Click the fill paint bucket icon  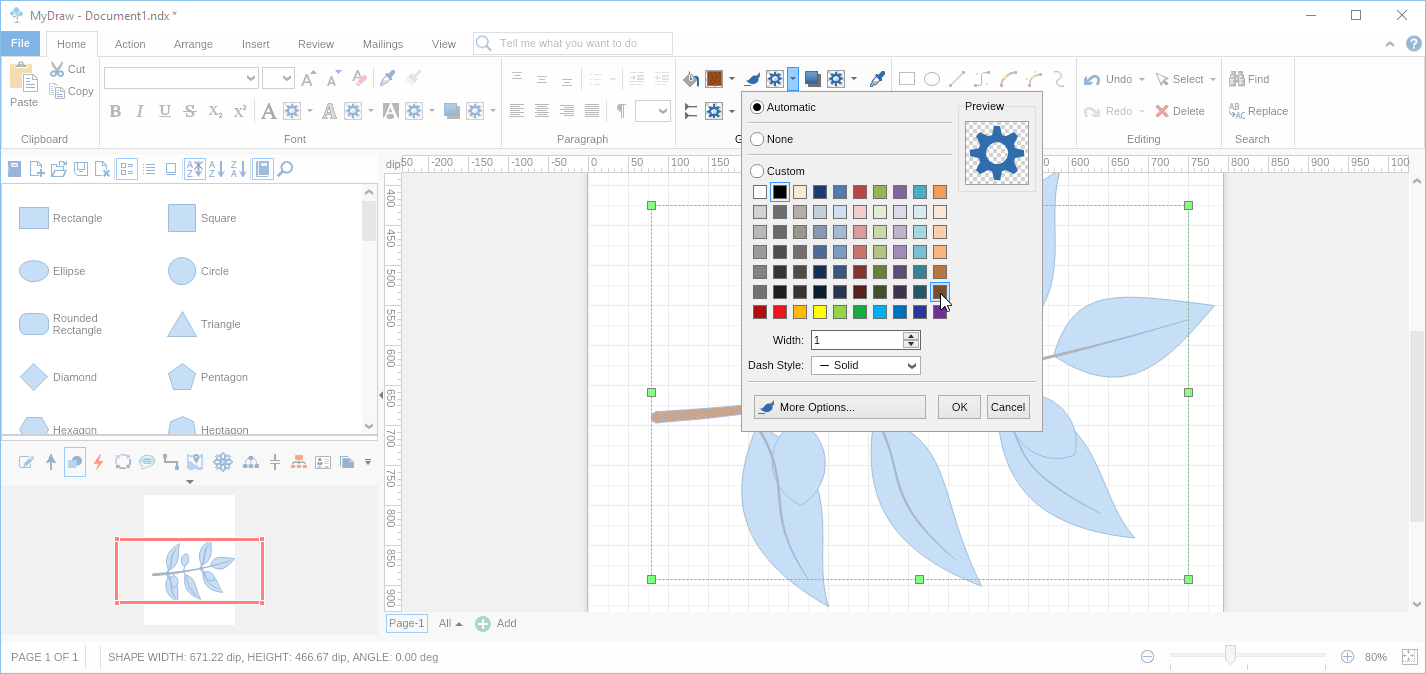[x=690, y=79]
